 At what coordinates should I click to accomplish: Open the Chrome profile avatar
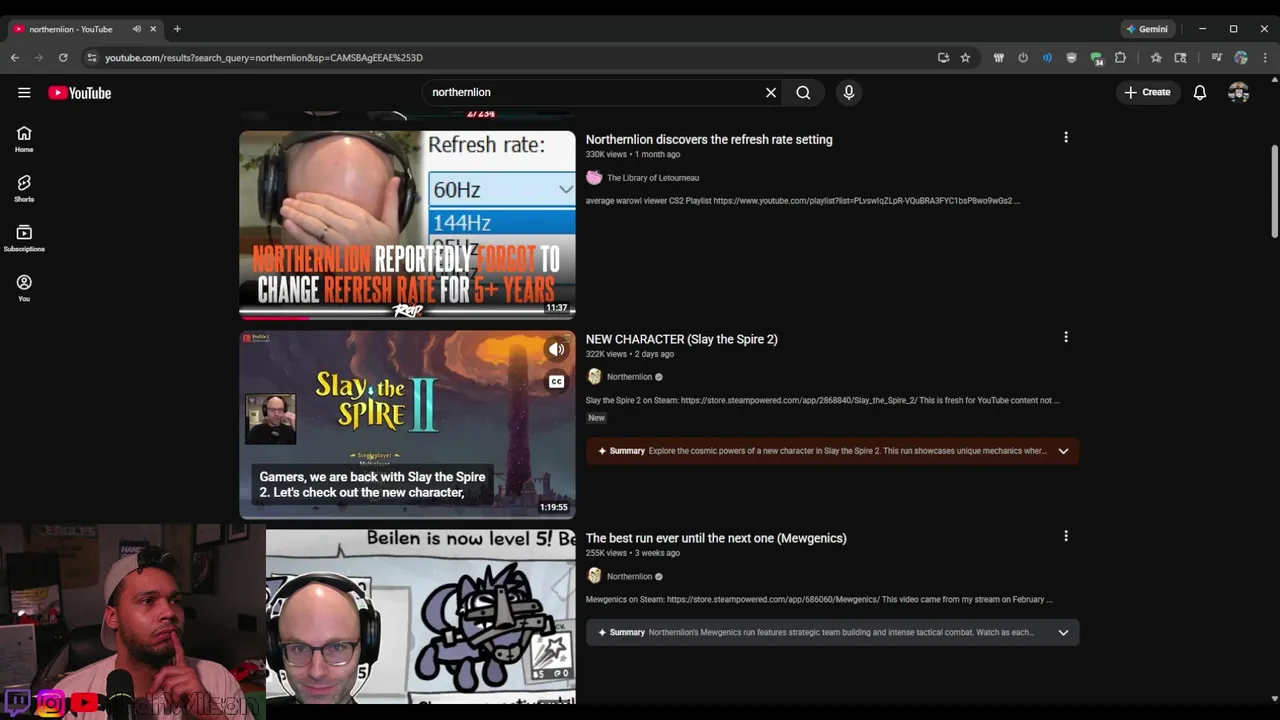pyautogui.click(x=1241, y=58)
